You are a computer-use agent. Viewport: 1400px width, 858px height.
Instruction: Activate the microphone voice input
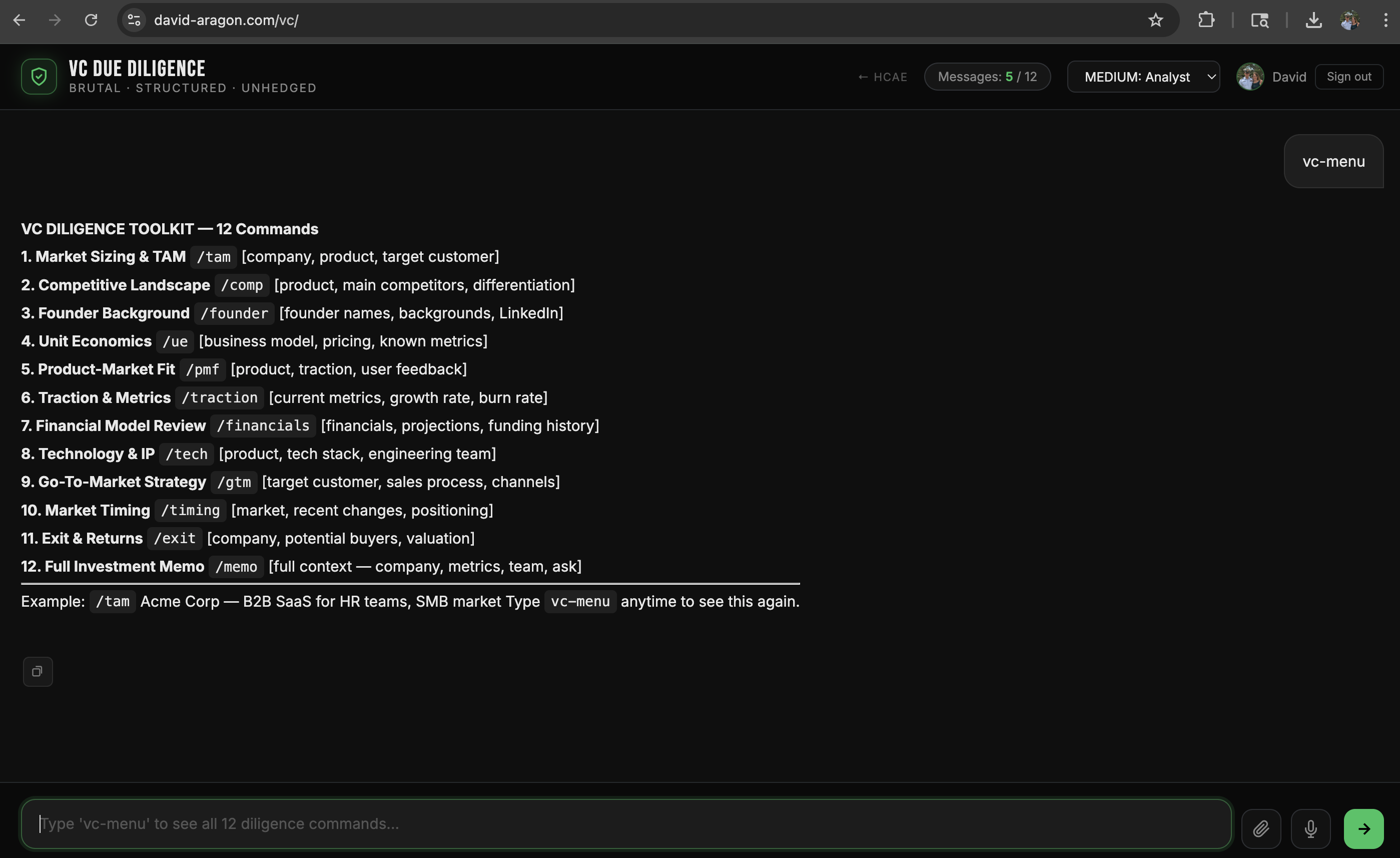1311,828
